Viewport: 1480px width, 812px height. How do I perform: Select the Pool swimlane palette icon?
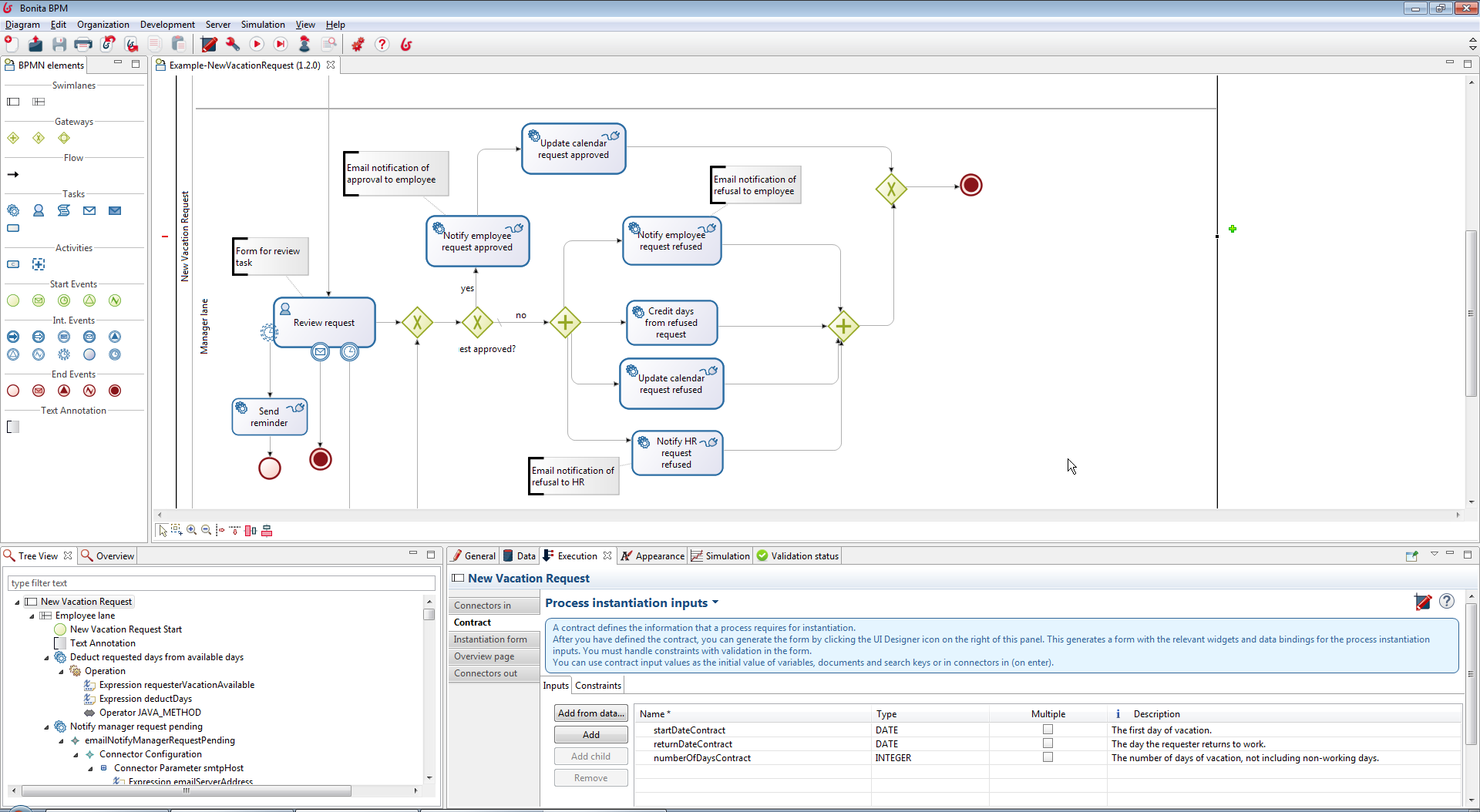tap(13, 102)
